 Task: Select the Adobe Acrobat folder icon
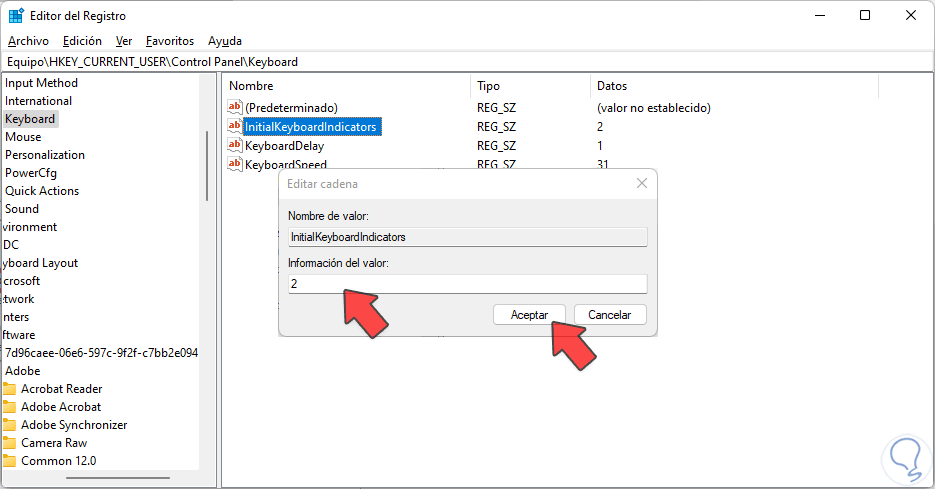[x=10, y=407]
